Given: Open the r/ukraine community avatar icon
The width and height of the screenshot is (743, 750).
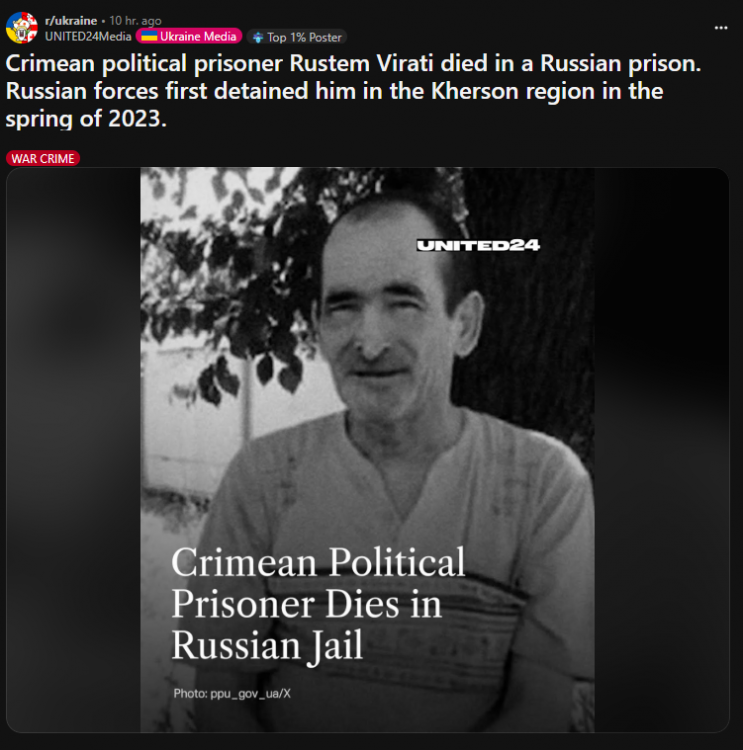Looking at the screenshot, I should [x=22, y=28].
